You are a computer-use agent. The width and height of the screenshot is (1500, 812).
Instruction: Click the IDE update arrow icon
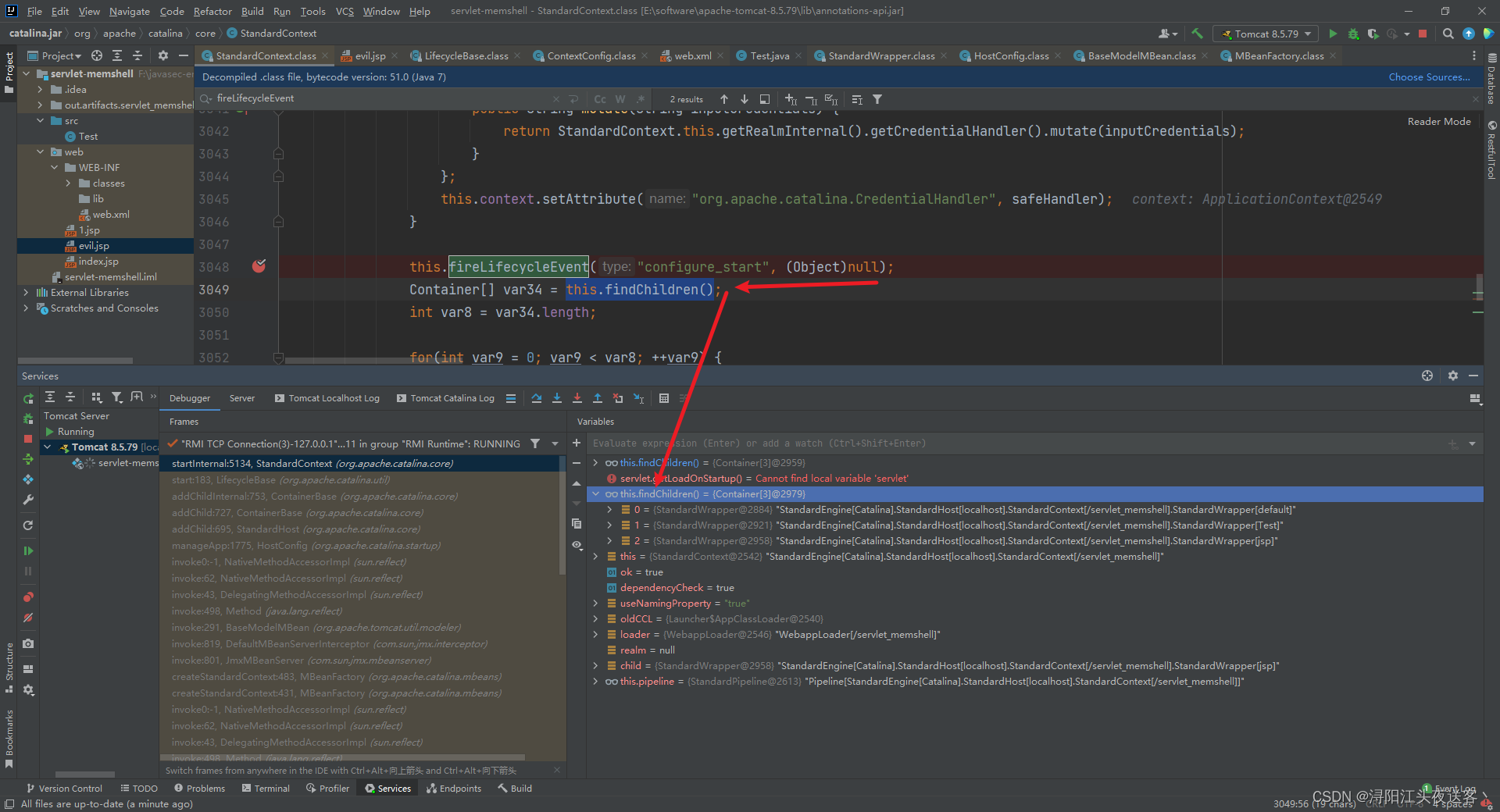point(1469,34)
